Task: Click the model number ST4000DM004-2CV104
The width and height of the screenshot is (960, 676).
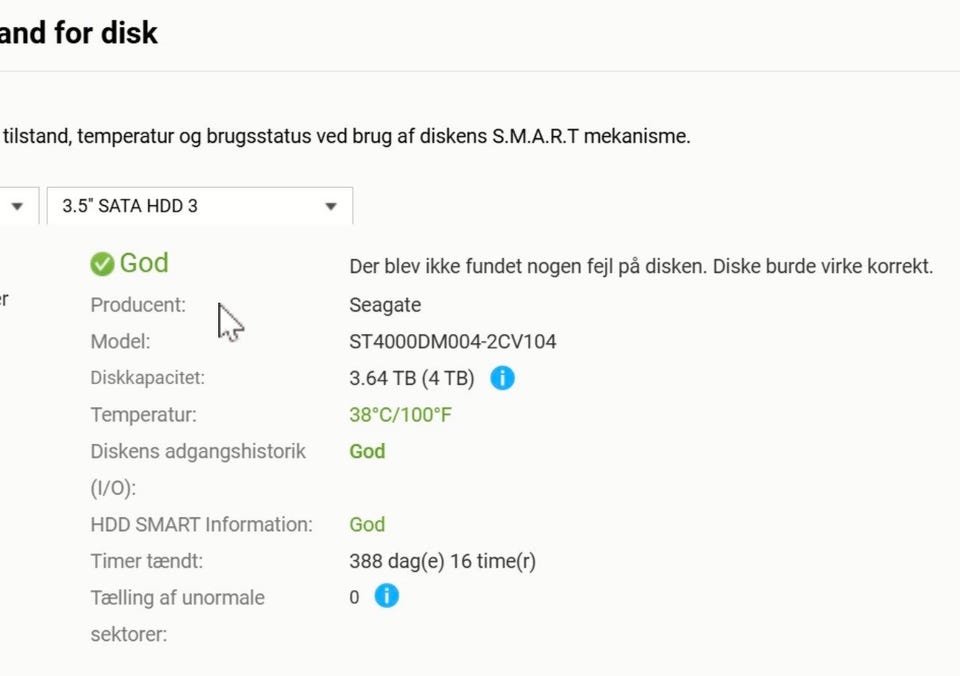Action: tap(452, 341)
